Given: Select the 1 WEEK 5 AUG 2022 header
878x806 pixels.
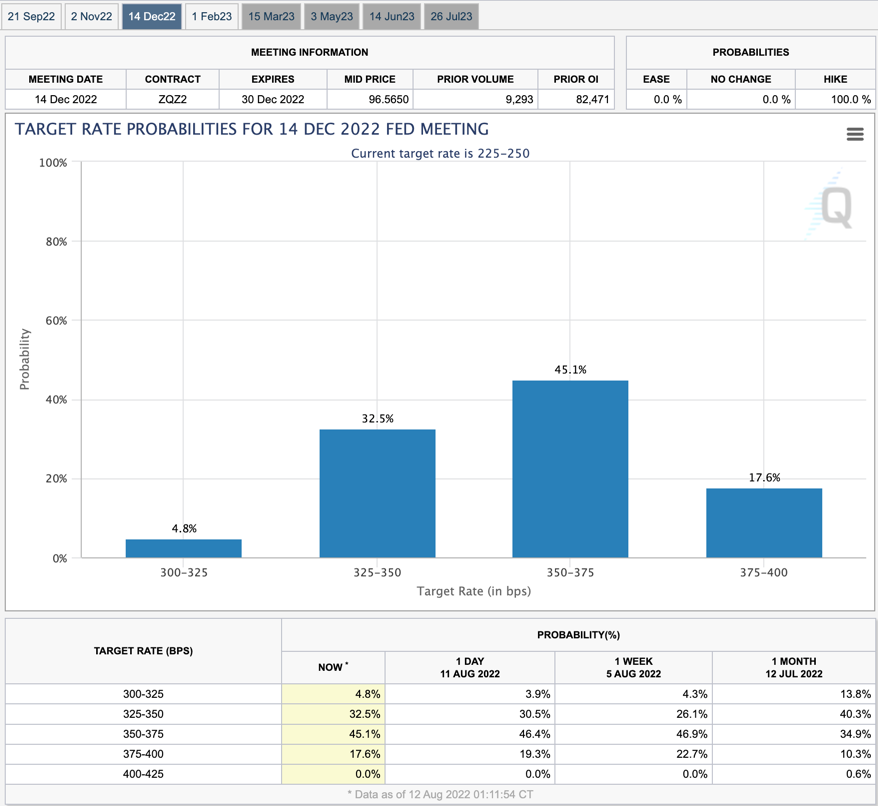Looking at the screenshot, I should (x=633, y=667).
